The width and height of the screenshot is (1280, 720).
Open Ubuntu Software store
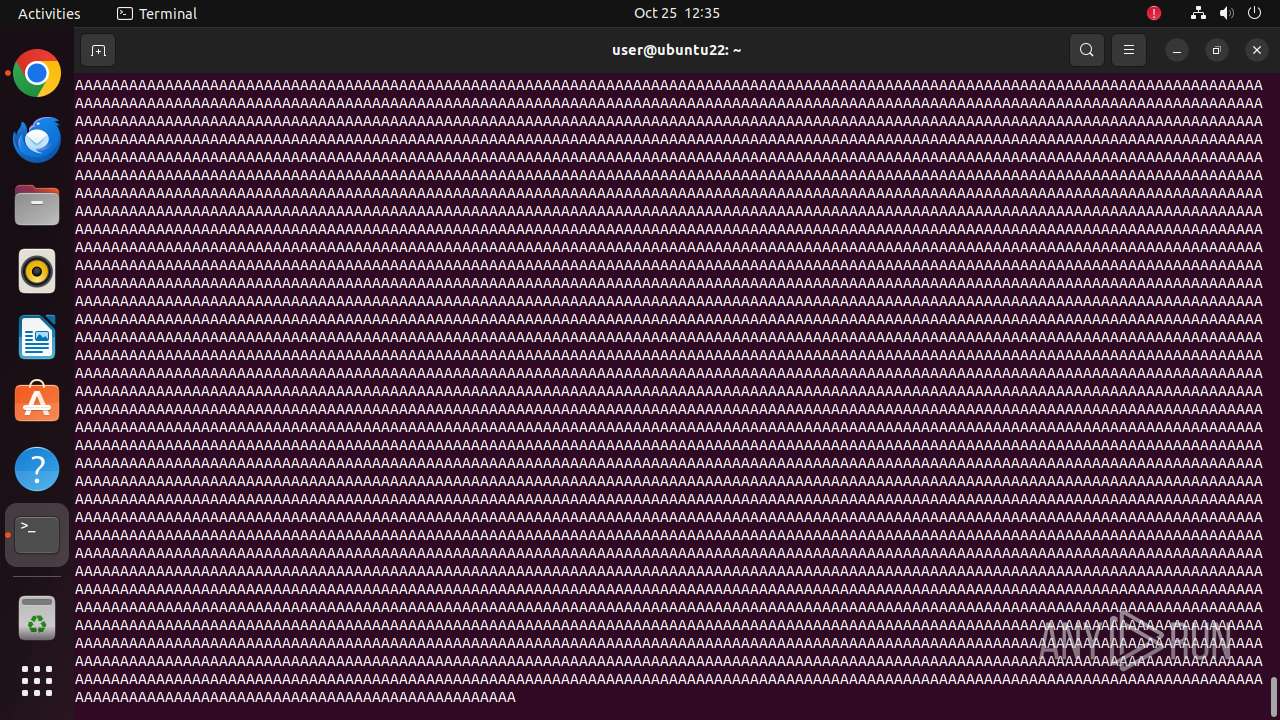coord(37,403)
